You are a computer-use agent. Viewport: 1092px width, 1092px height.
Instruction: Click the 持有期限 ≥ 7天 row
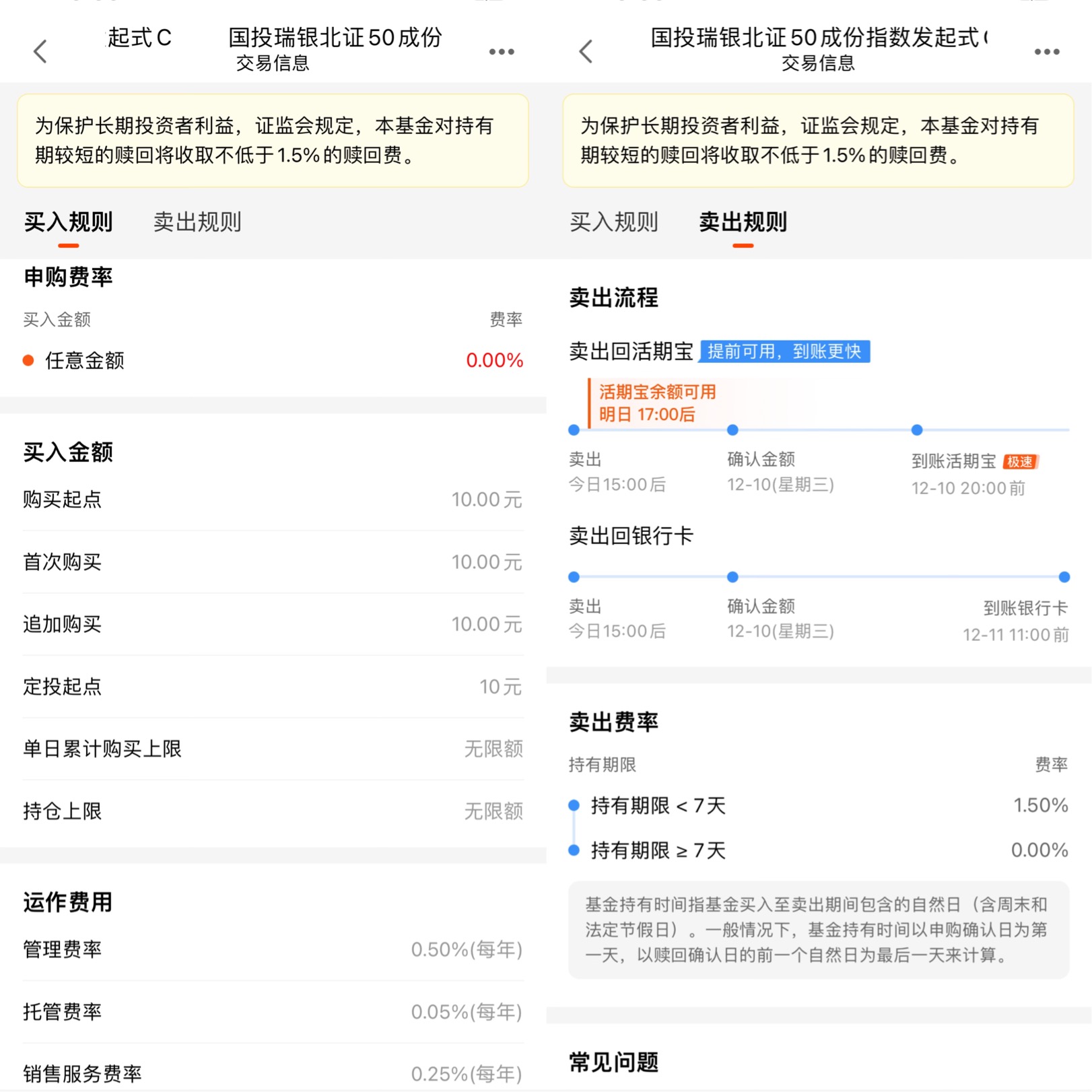tap(819, 850)
